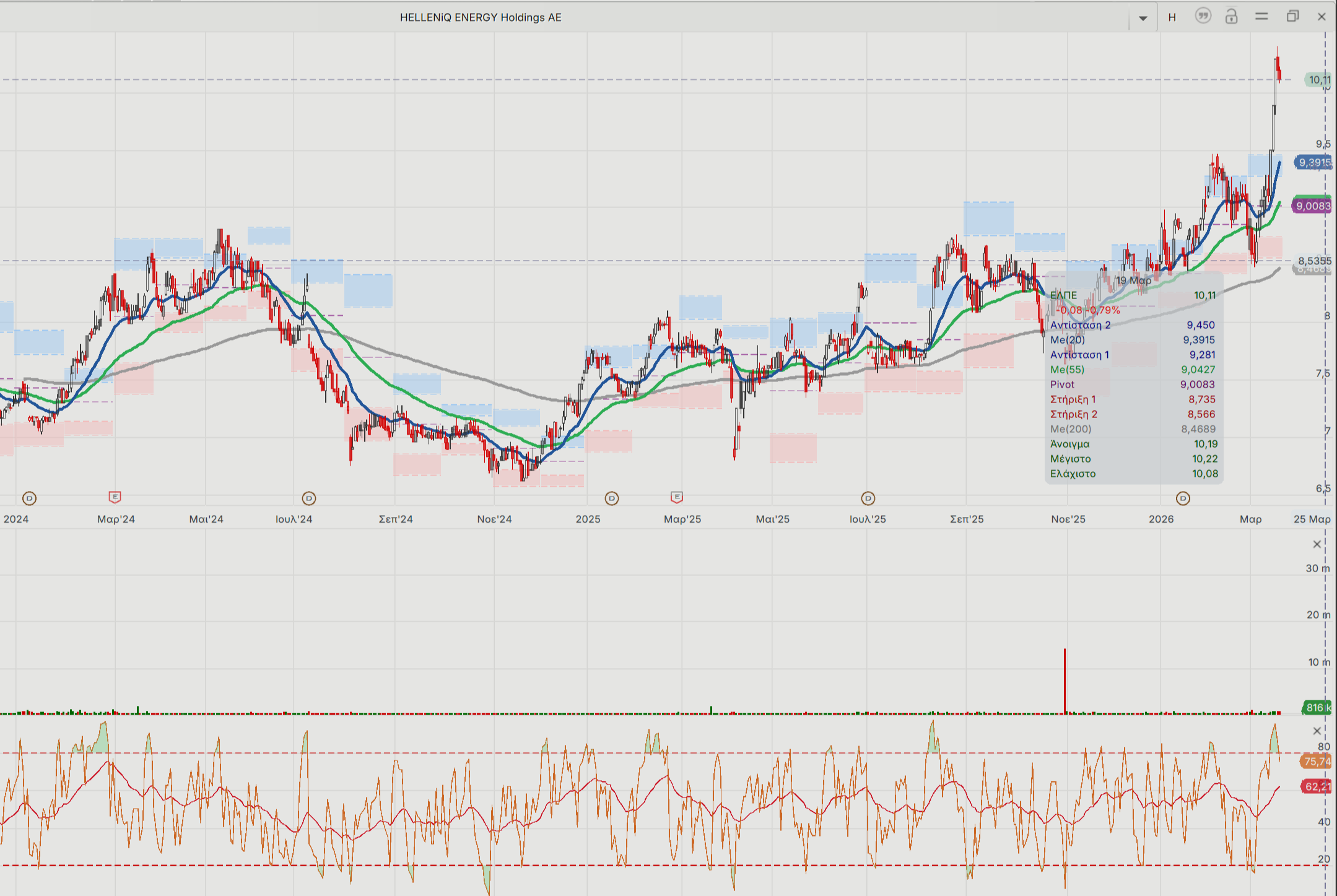The height and width of the screenshot is (896, 1337).
Task: Click the dividend D marker near 2026
Action: [x=1183, y=498]
